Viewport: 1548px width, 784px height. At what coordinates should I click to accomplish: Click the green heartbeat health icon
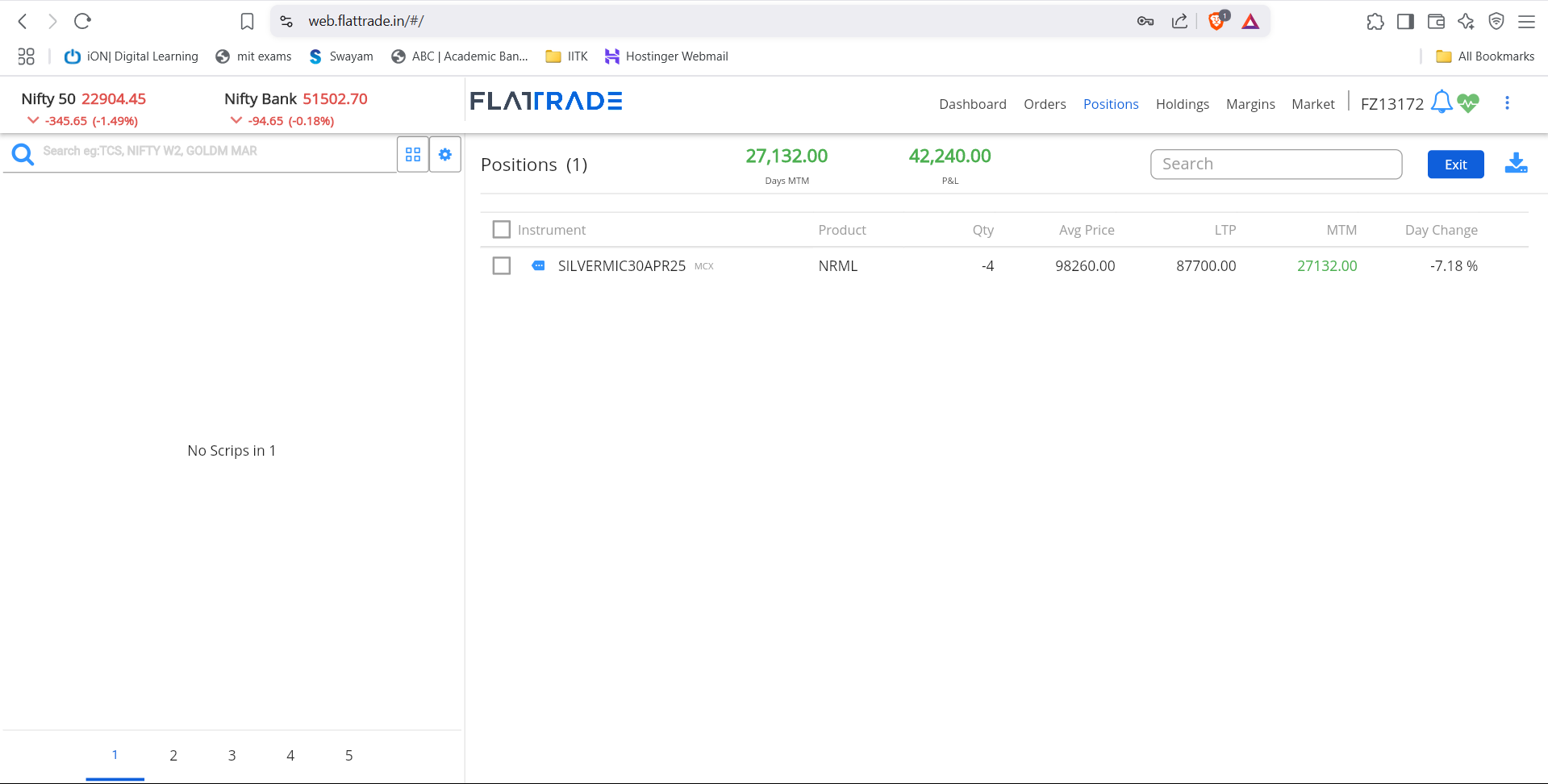click(x=1468, y=103)
